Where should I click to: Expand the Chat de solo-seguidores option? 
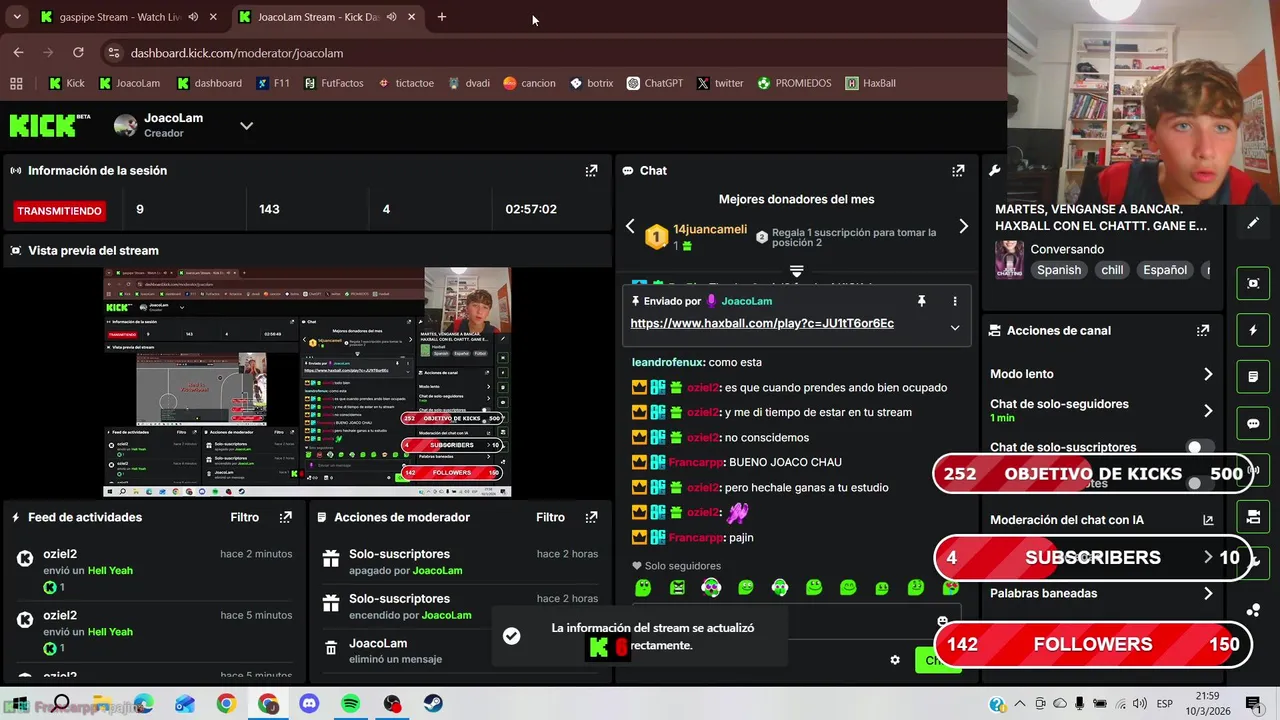(x=1208, y=410)
